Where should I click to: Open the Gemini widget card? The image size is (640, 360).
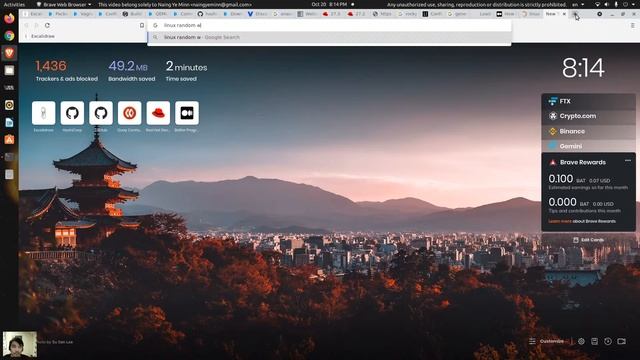[x=588, y=146]
